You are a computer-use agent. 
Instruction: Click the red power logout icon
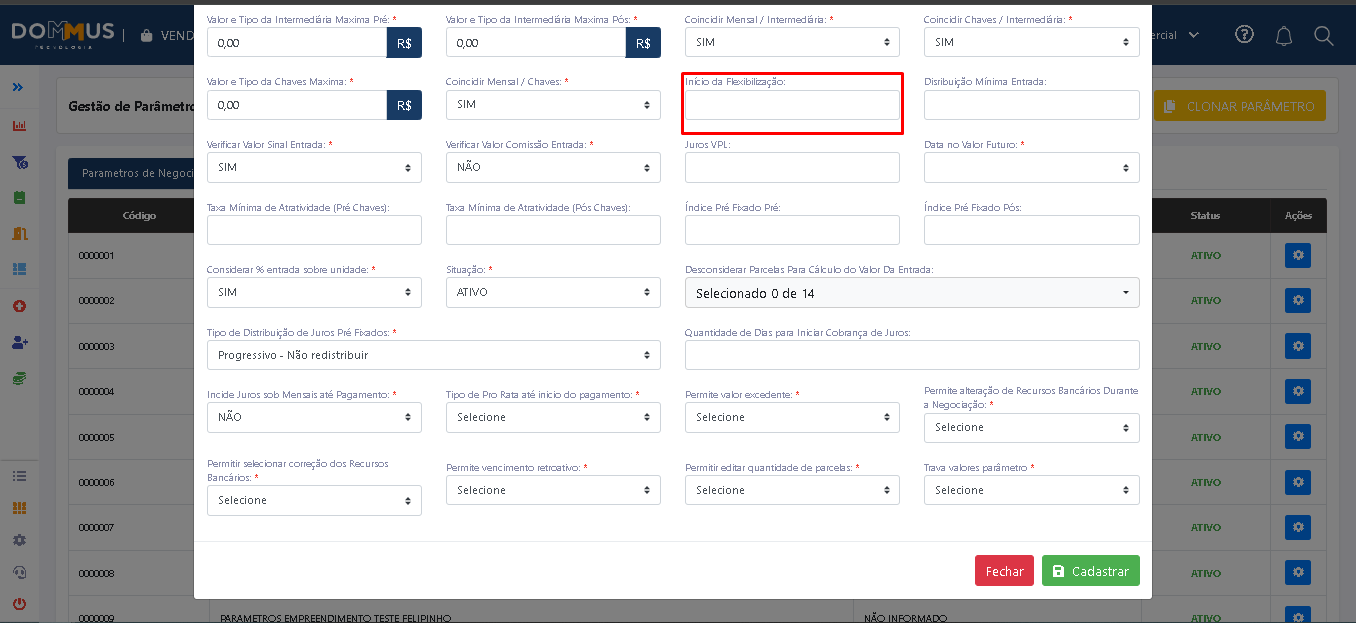pos(18,604)
